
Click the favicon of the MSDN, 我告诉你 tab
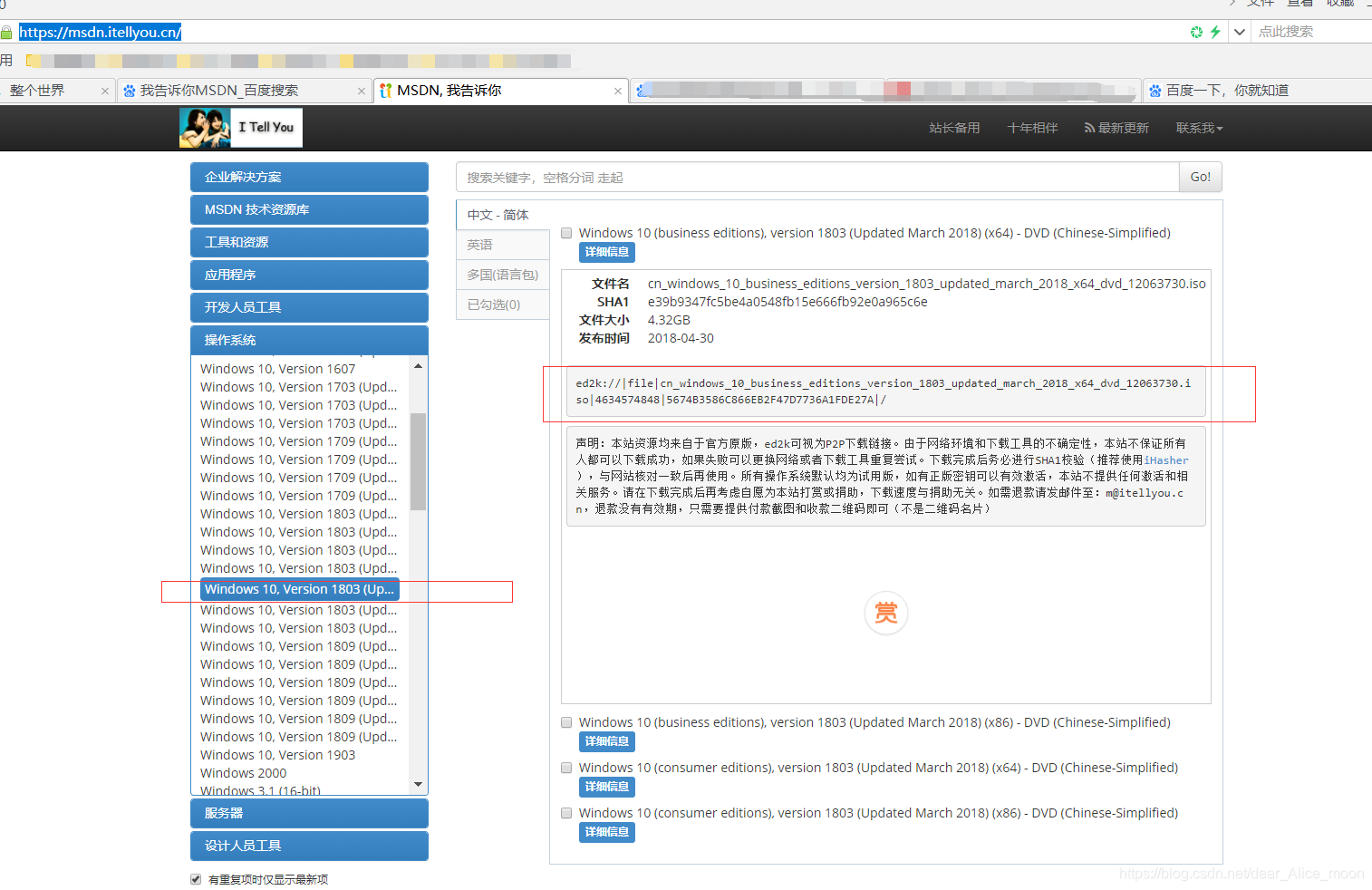pos(386,91)
